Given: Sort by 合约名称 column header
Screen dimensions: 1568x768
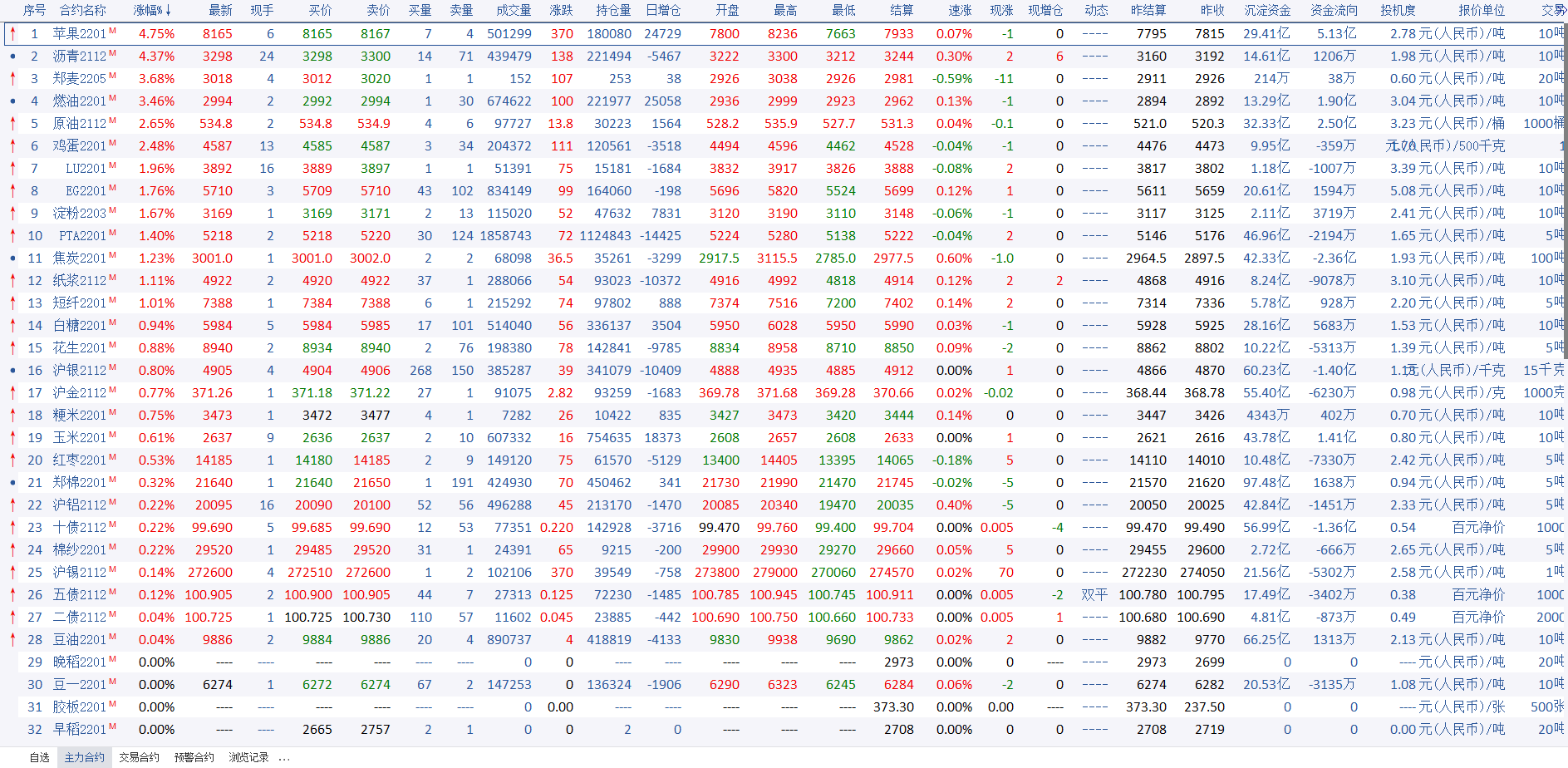Looking at the screenshot, I should pos(83,11).
